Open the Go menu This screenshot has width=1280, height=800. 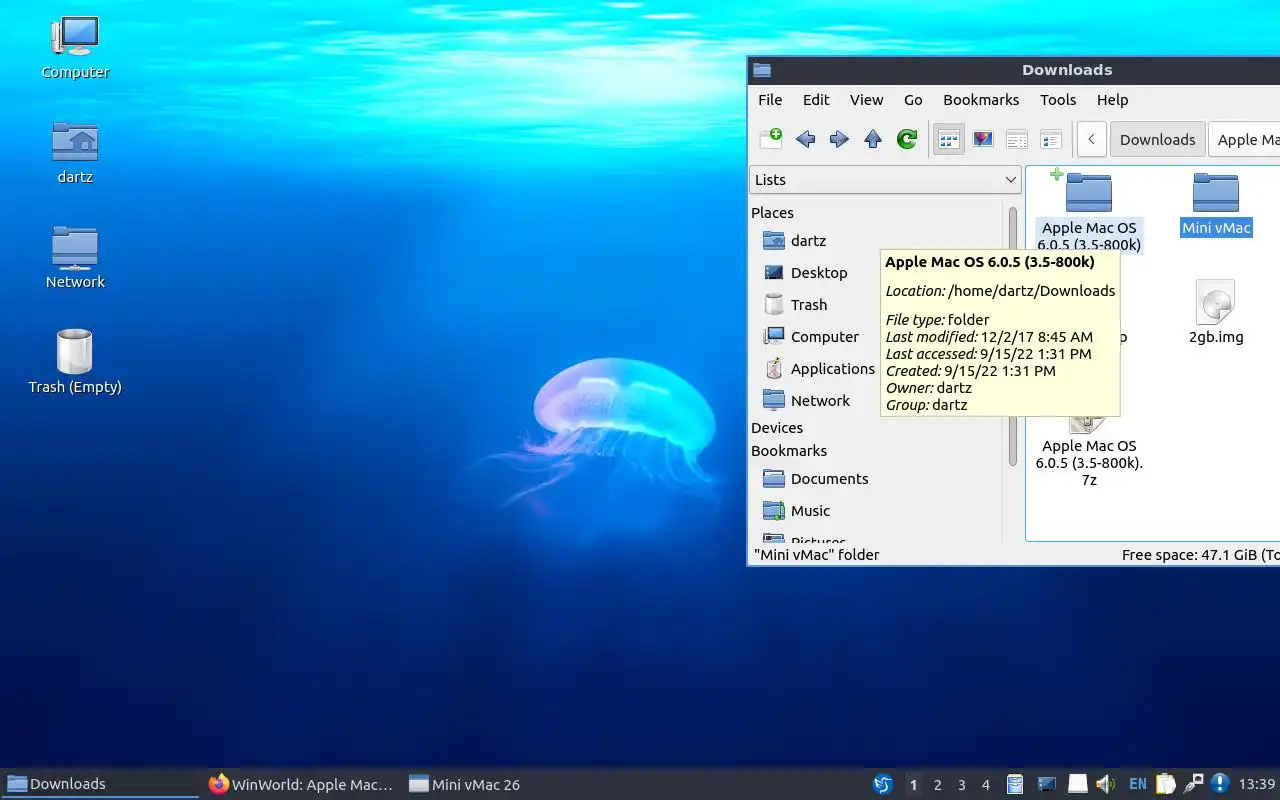[913, 99]
